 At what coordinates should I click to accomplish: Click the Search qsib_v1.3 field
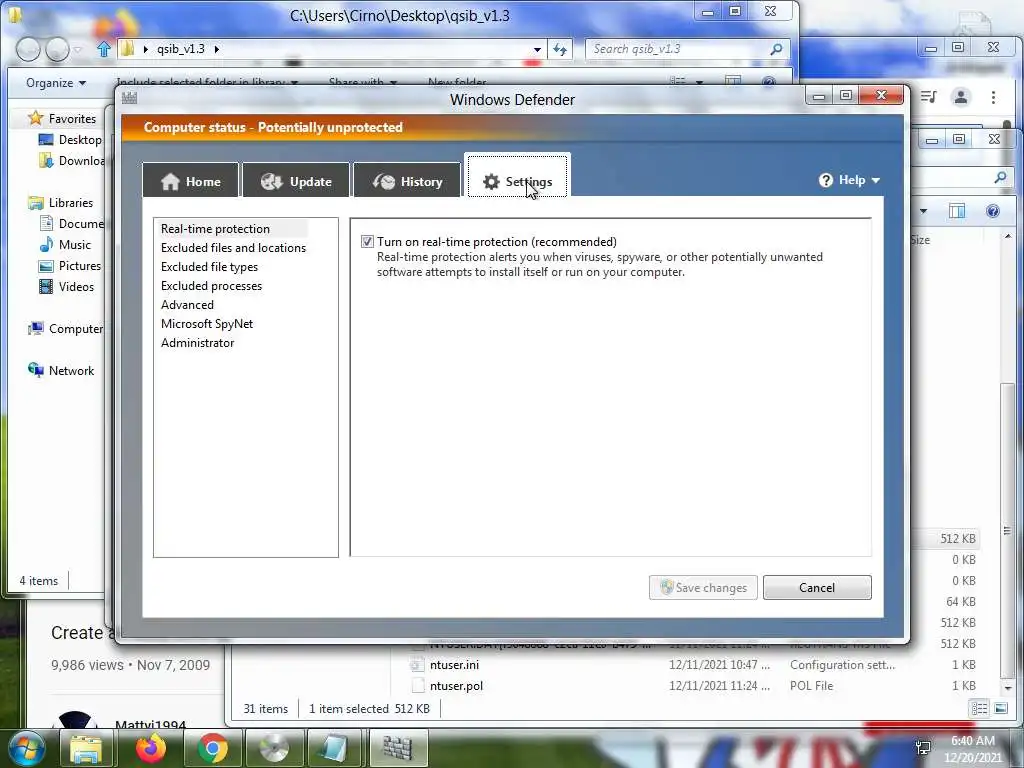(688, 49)
